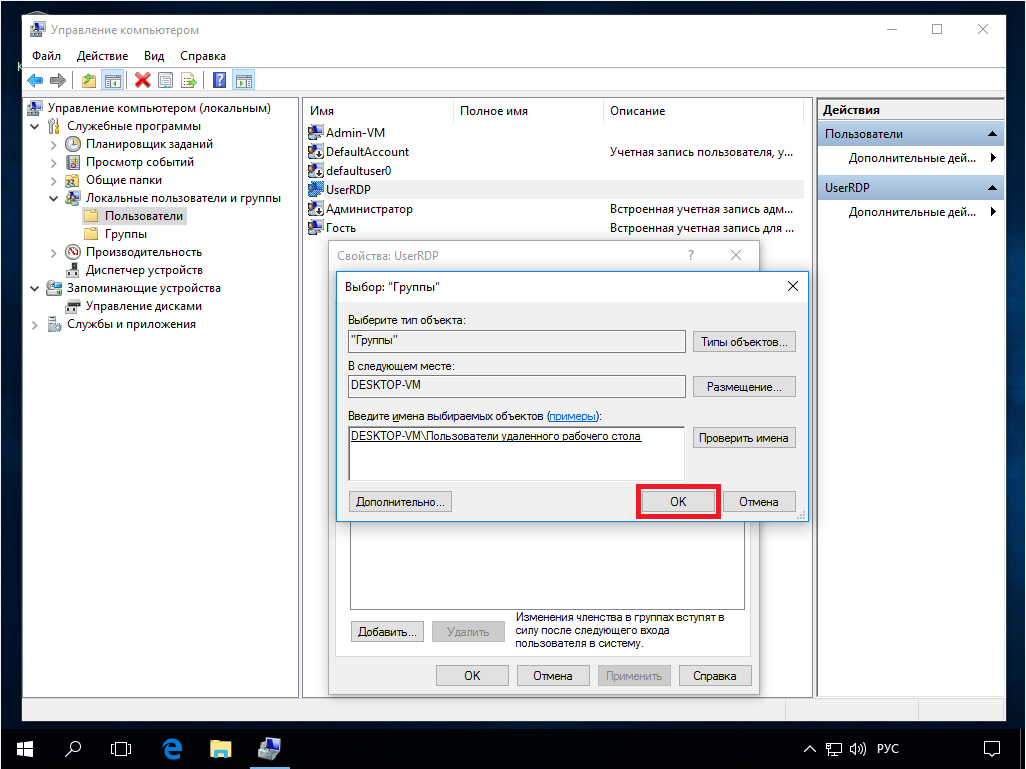Click the blue back arrow in toolbar
This screenshot has width=1026, height=769.
point(35,81)
